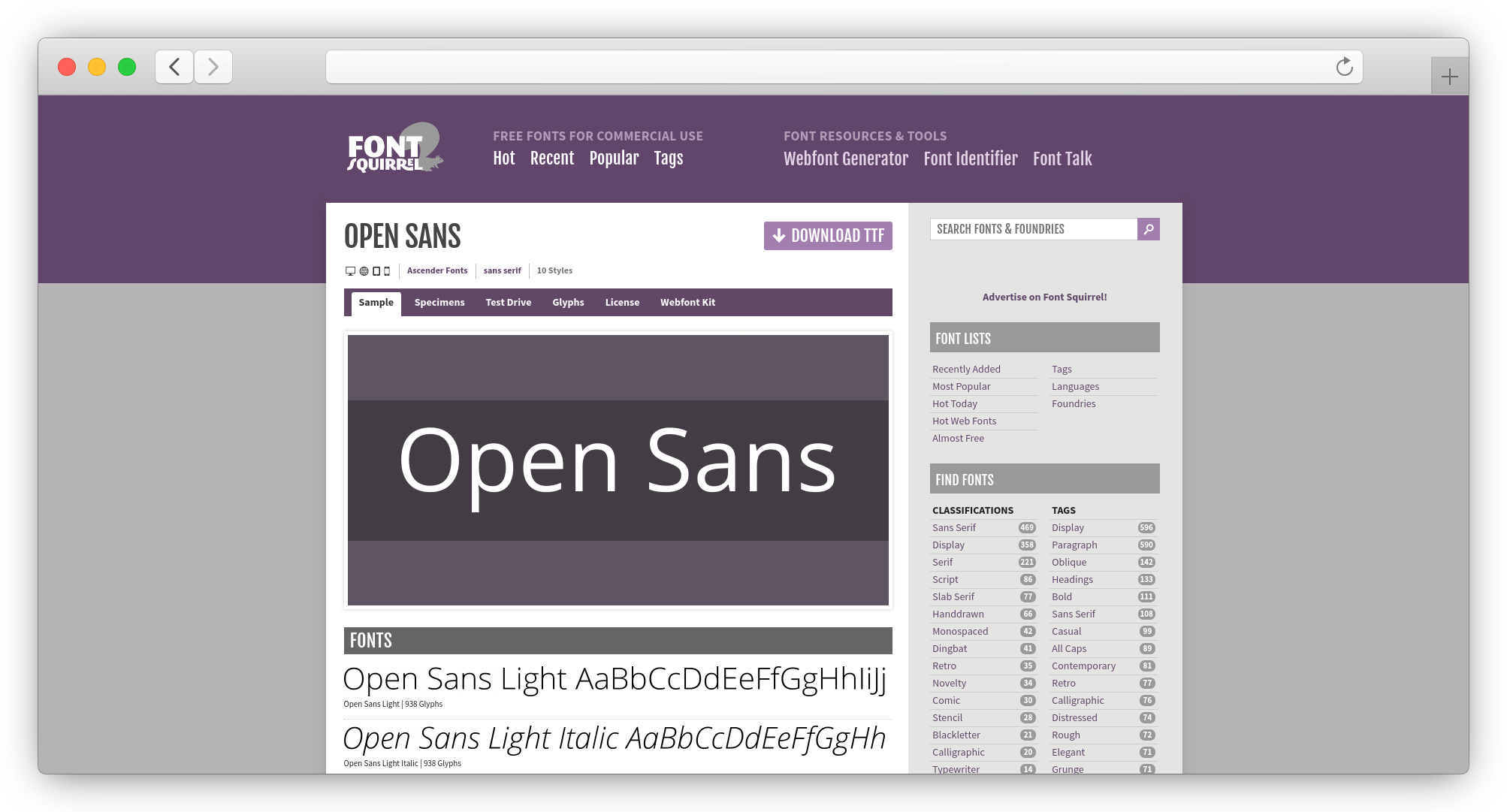The width and height of the screenshot is (1507, 812).
Task: Click Open Sans Light Italic font sample
Action: (615, 738)
